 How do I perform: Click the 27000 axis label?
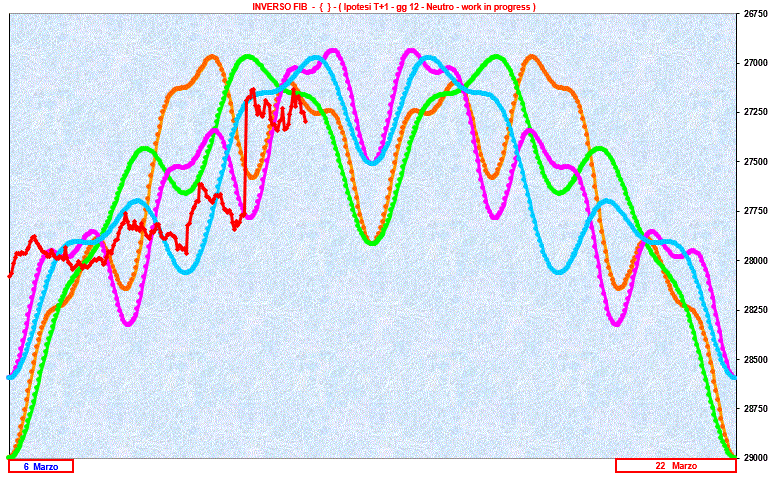755,63
